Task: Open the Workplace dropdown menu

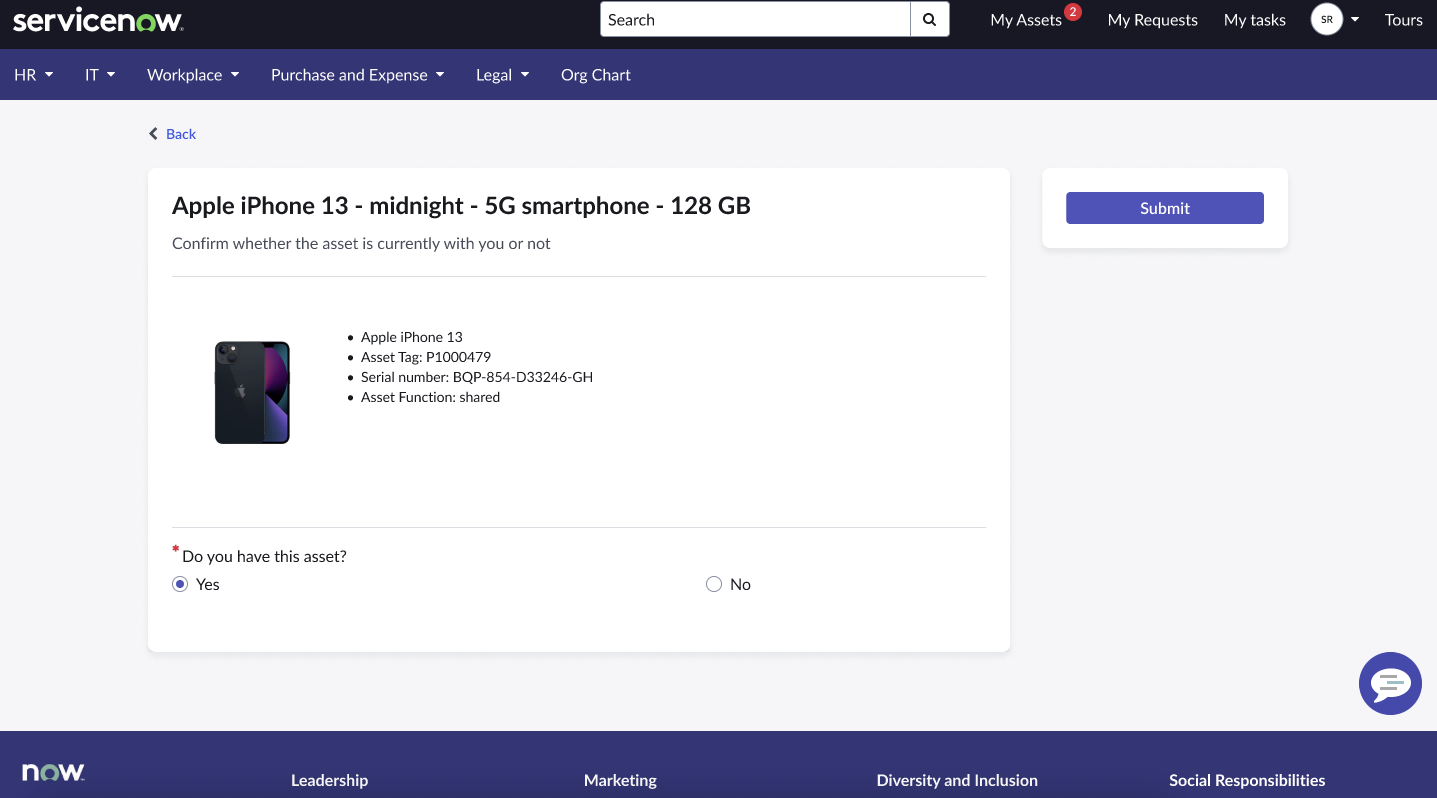Action: click(193, 75)
